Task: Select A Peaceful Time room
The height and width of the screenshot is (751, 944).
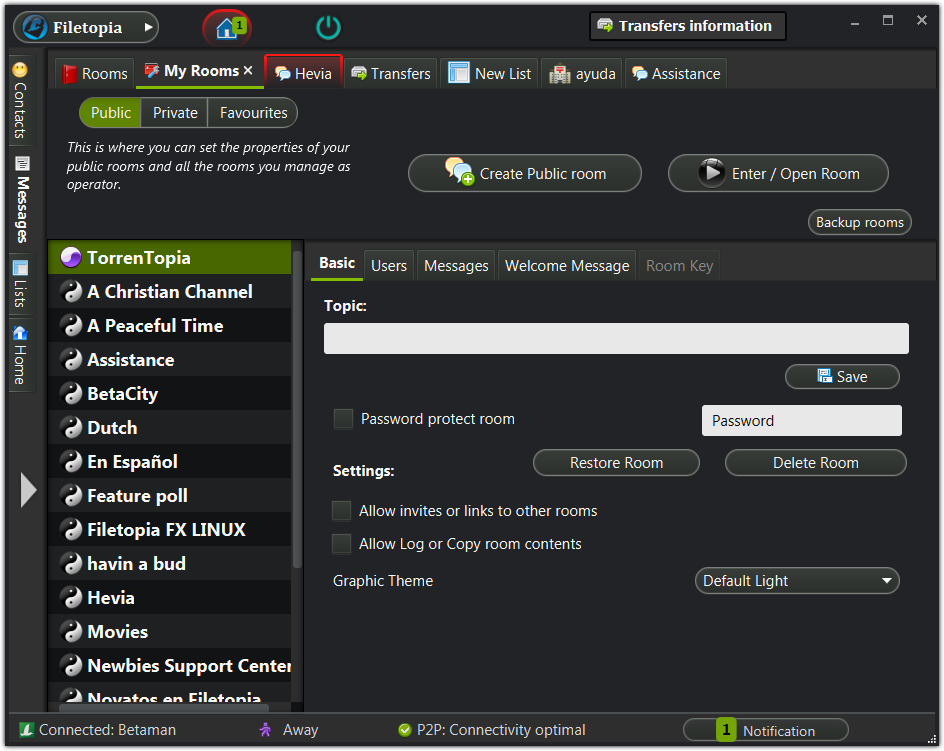Action: 170,325
